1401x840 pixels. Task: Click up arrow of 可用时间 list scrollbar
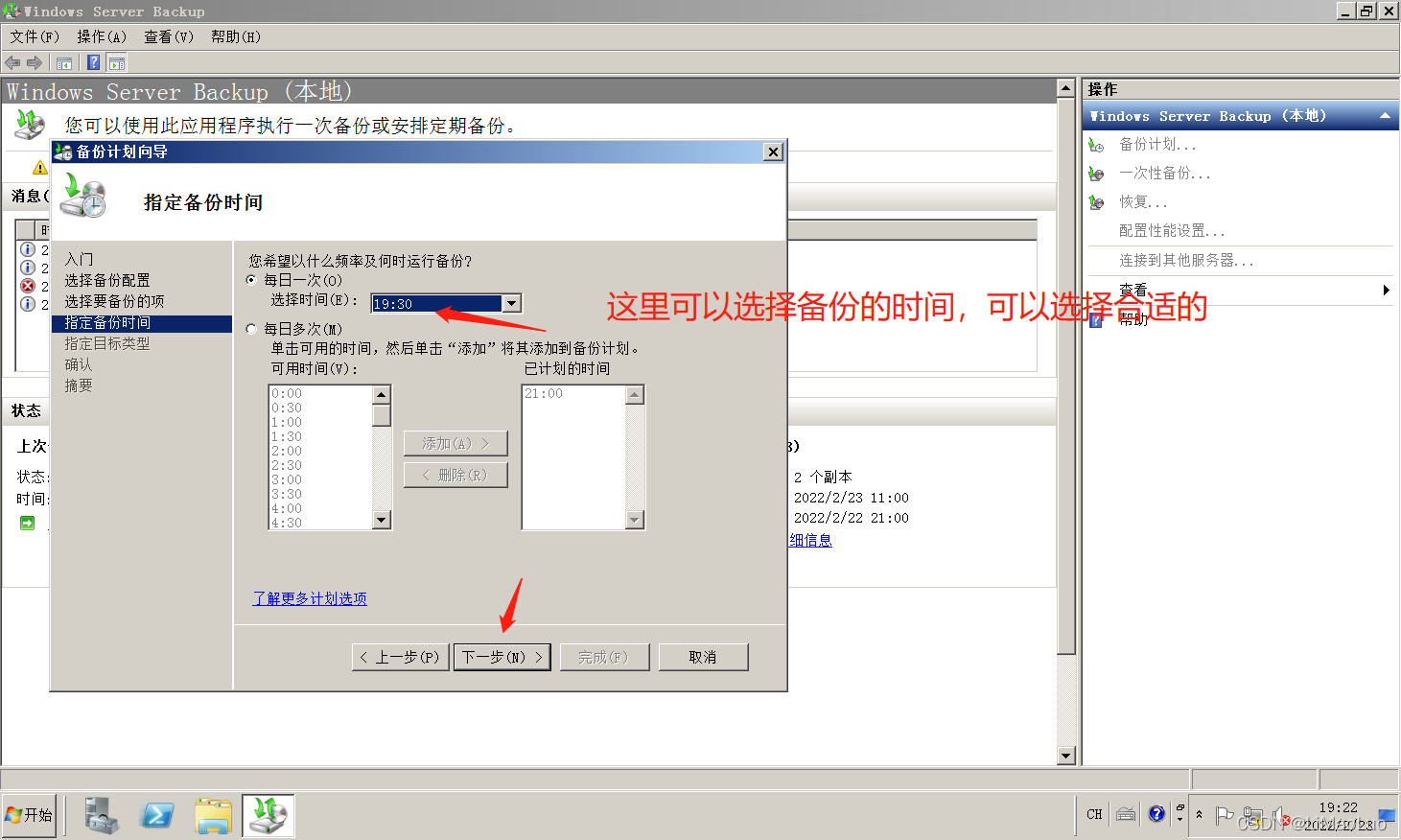pyautogui.click(x=382, y=395)
